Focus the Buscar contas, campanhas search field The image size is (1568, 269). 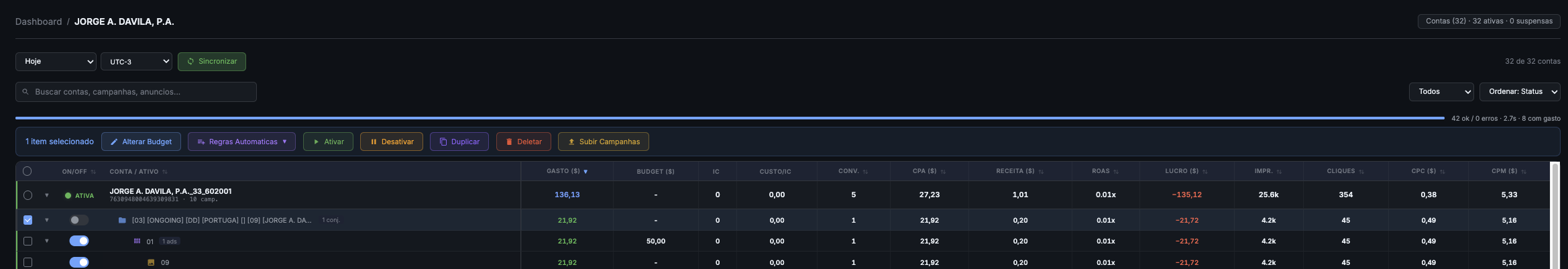(x=136, y=92)
